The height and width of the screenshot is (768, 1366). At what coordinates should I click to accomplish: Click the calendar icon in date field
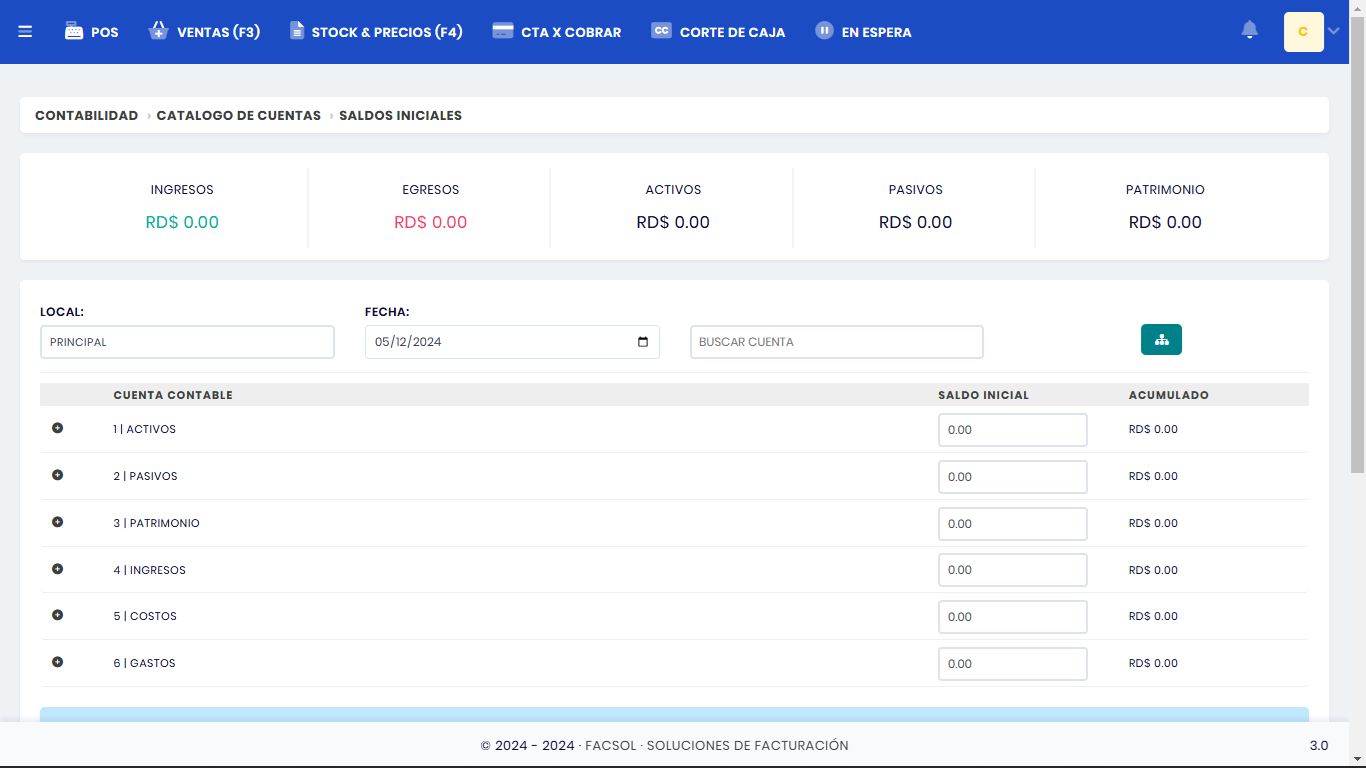(643, 342)
